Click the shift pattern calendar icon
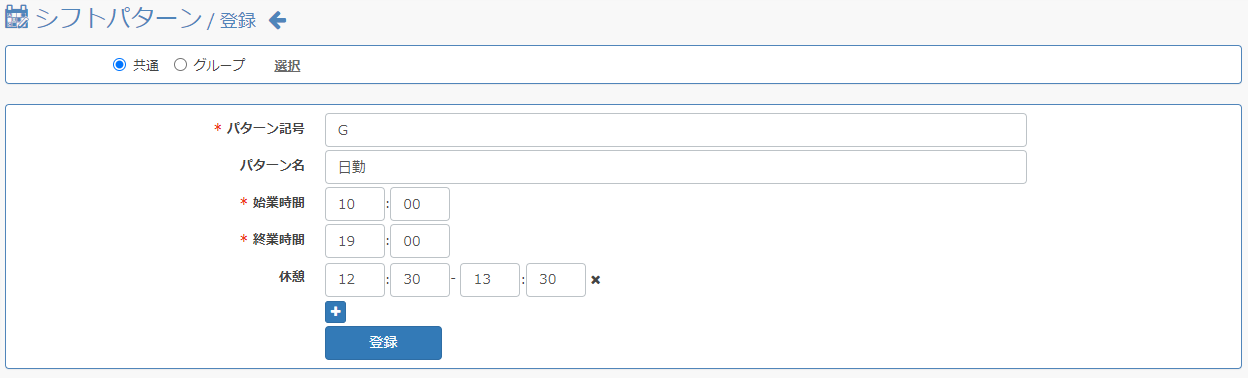This screenshot has width=1248, height=378. click(17, 18)
